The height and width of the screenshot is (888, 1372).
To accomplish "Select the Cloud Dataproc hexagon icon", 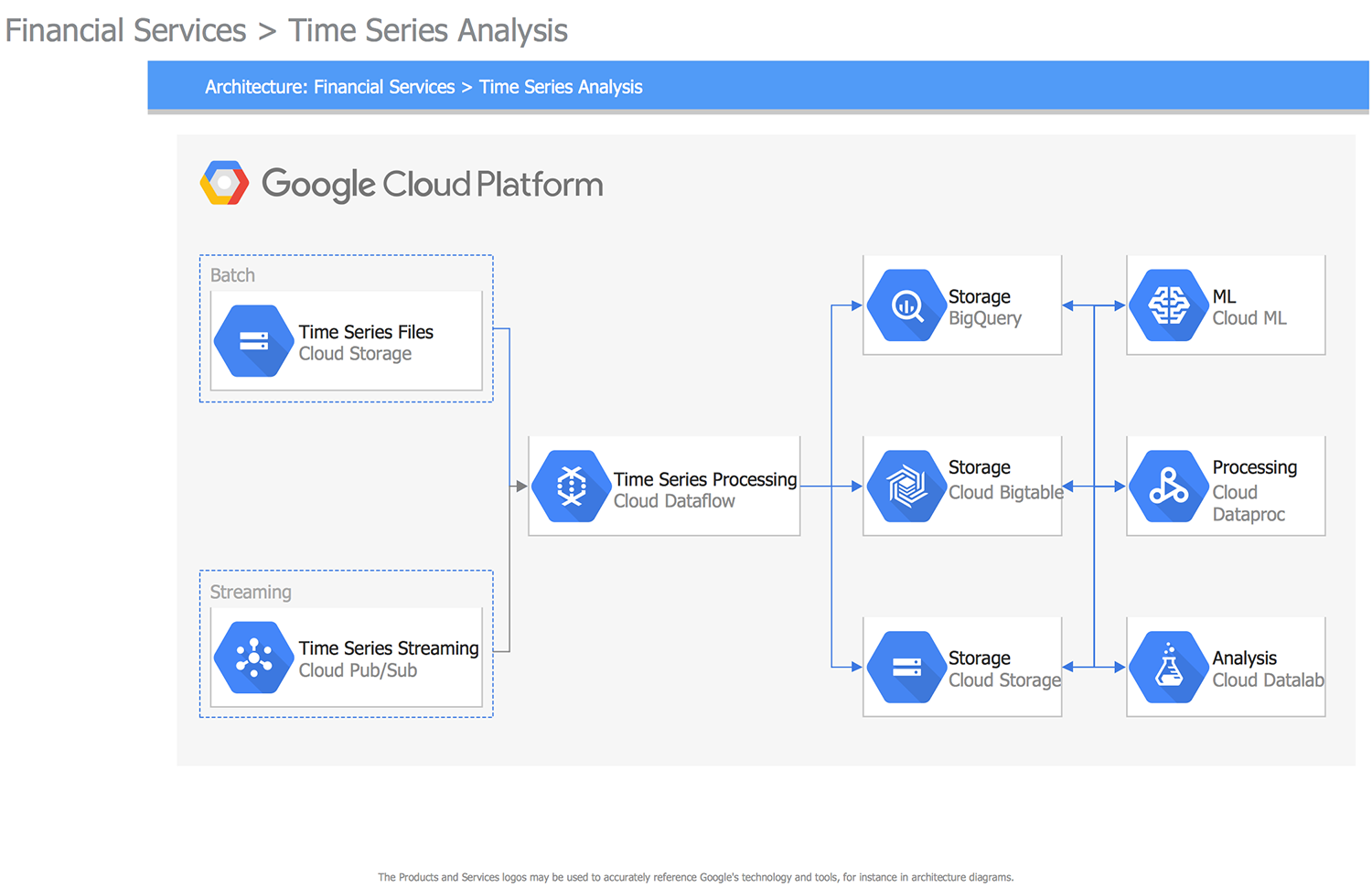I will click(x=1169, y=487).
